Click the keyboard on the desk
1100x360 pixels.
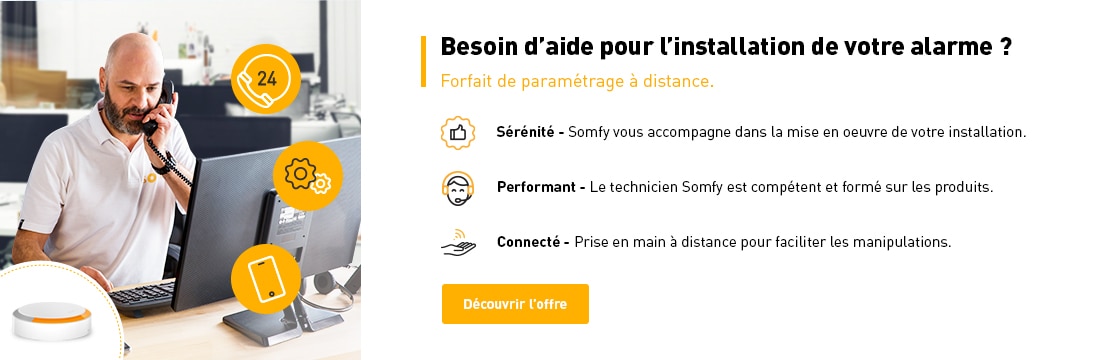tap(144, 297)
